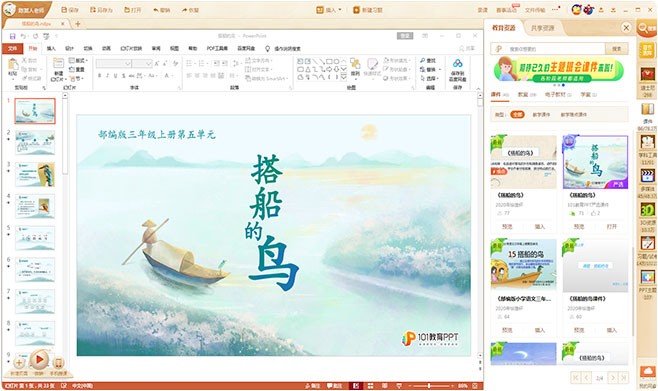Click the fit slide to window icon
This screenshot has width=658, height=391.
[475, 386]
